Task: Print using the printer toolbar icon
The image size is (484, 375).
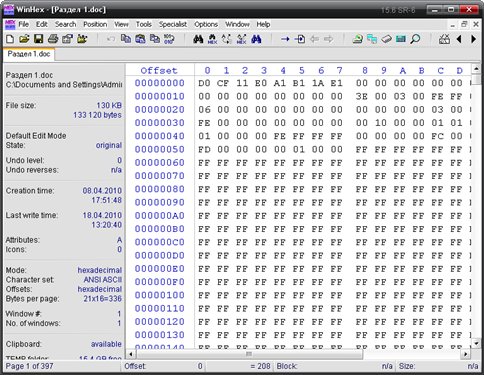Action: coord(53,39)
